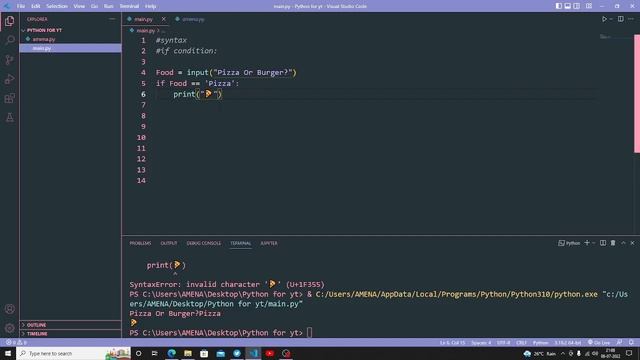Open the Terminal menu
Viewport: 640px width, 360px height.
[129, 6]
